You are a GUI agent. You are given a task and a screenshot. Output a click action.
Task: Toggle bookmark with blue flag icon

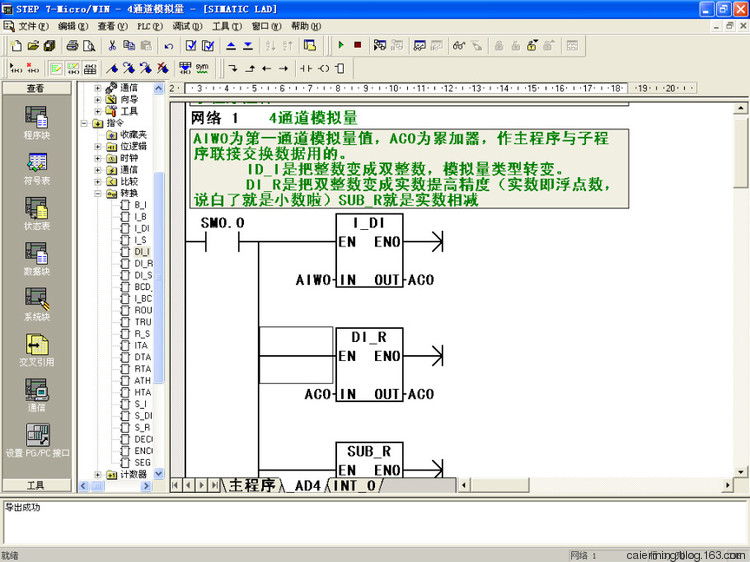click(112, 68)
